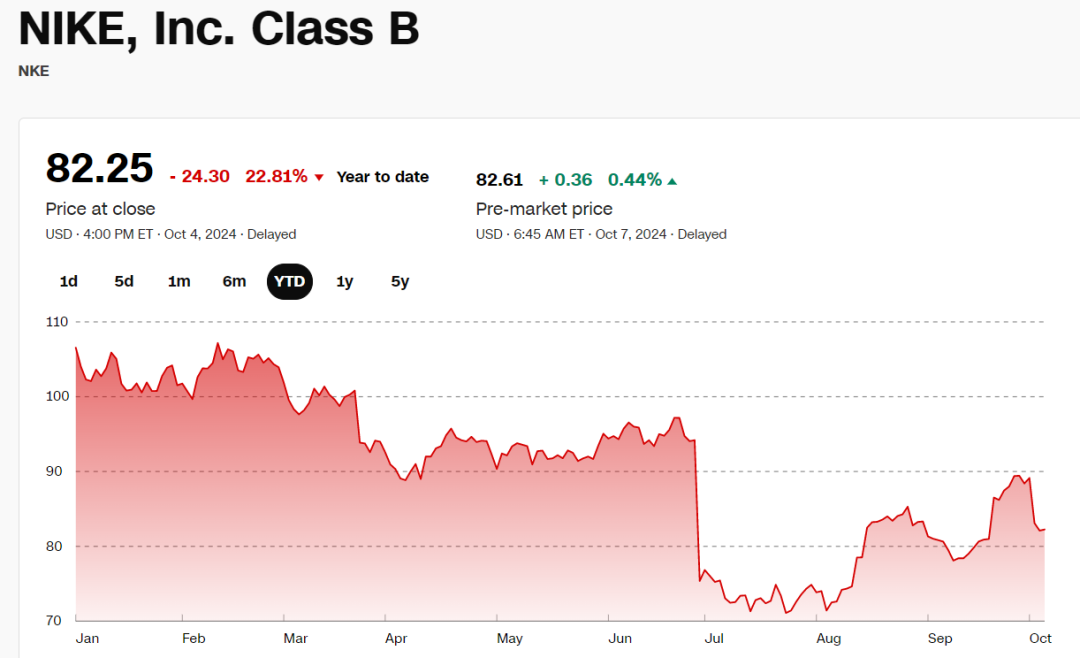This screenshot has width=1080, height=658.
Task: Click the Year to date label
Action: pos(382,177)
